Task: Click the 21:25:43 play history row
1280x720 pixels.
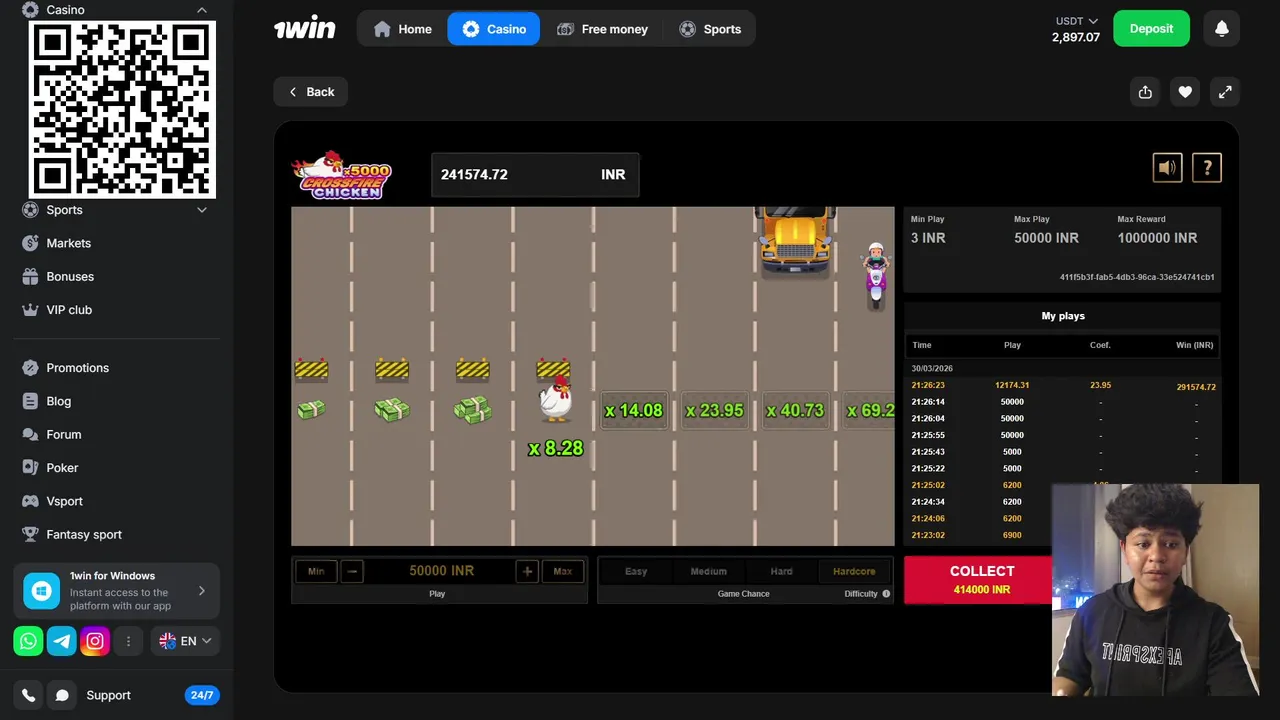Action: (1063, 452)
